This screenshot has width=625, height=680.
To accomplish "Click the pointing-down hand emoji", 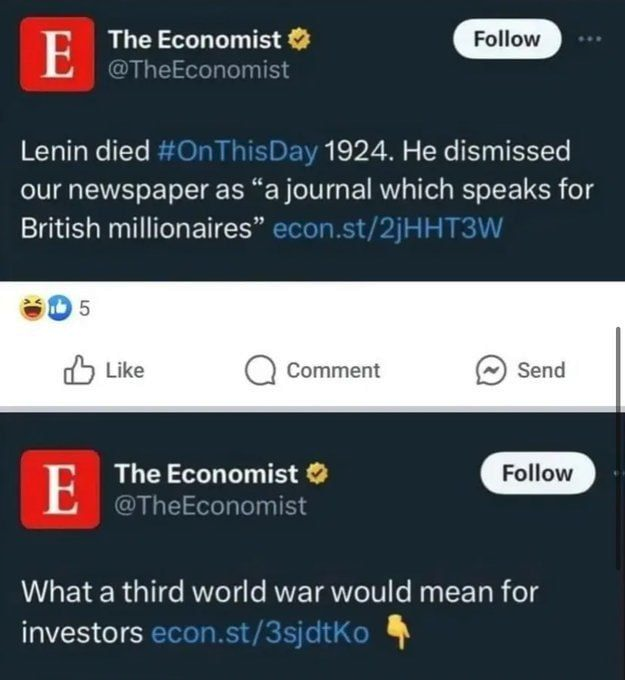I will tap(395, 632).
